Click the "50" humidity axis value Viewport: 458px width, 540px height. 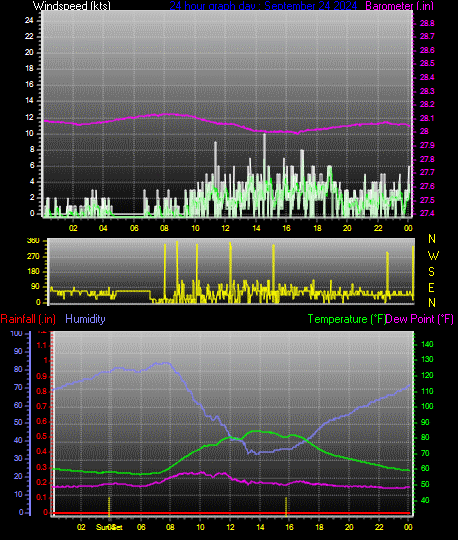(18, 422)
